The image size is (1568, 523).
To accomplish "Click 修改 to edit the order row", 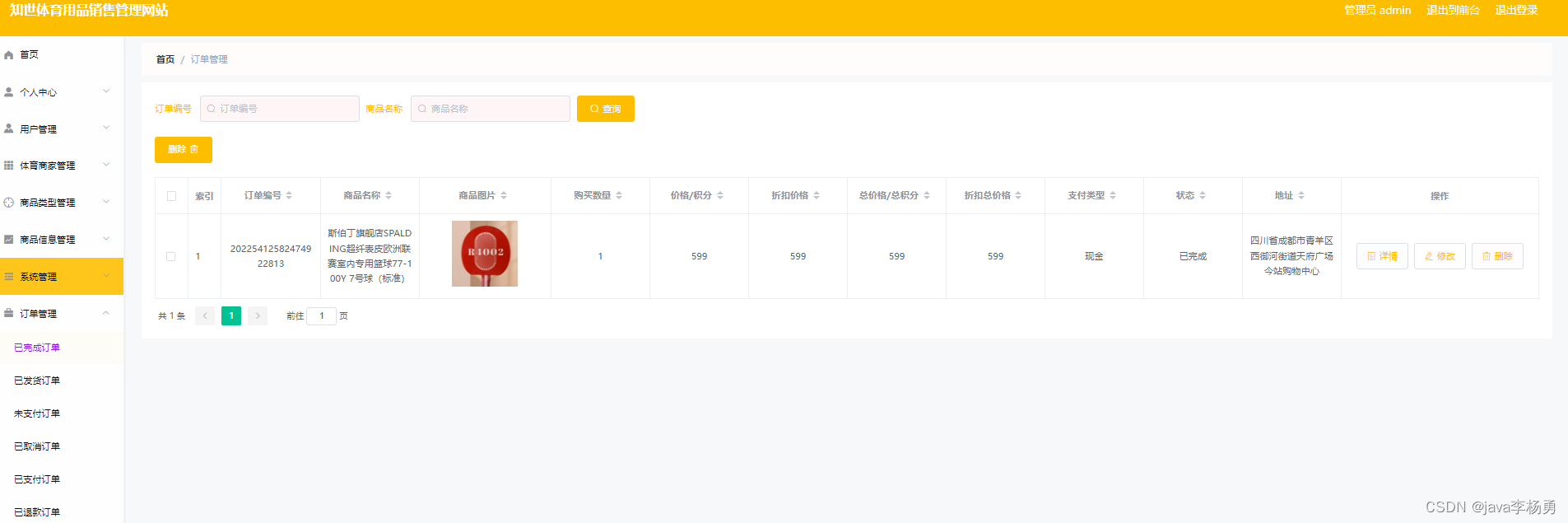I will click(x=1440, y=256).
